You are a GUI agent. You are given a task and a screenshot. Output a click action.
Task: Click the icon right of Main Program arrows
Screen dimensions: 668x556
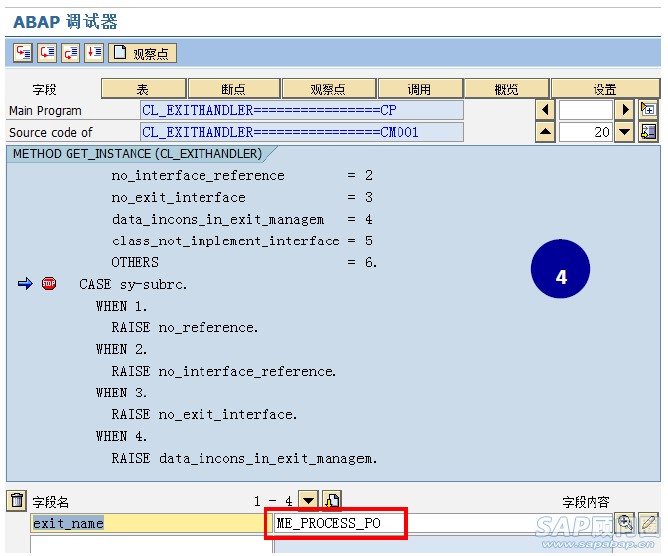648,110
